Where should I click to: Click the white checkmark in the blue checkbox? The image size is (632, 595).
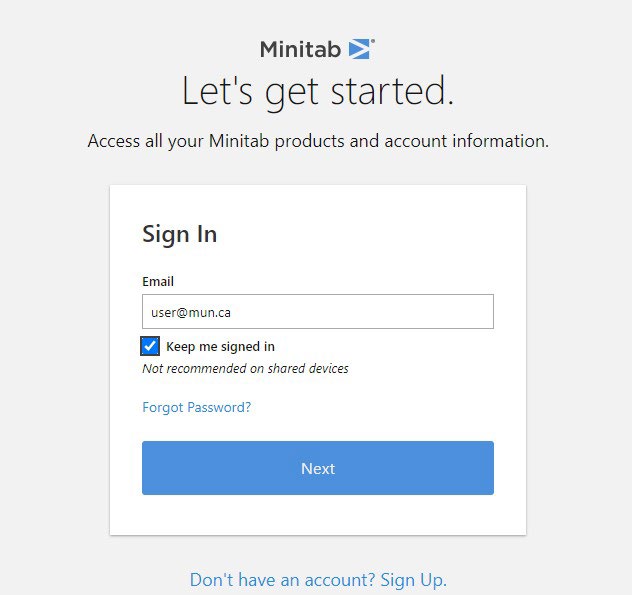pos(150,346)
